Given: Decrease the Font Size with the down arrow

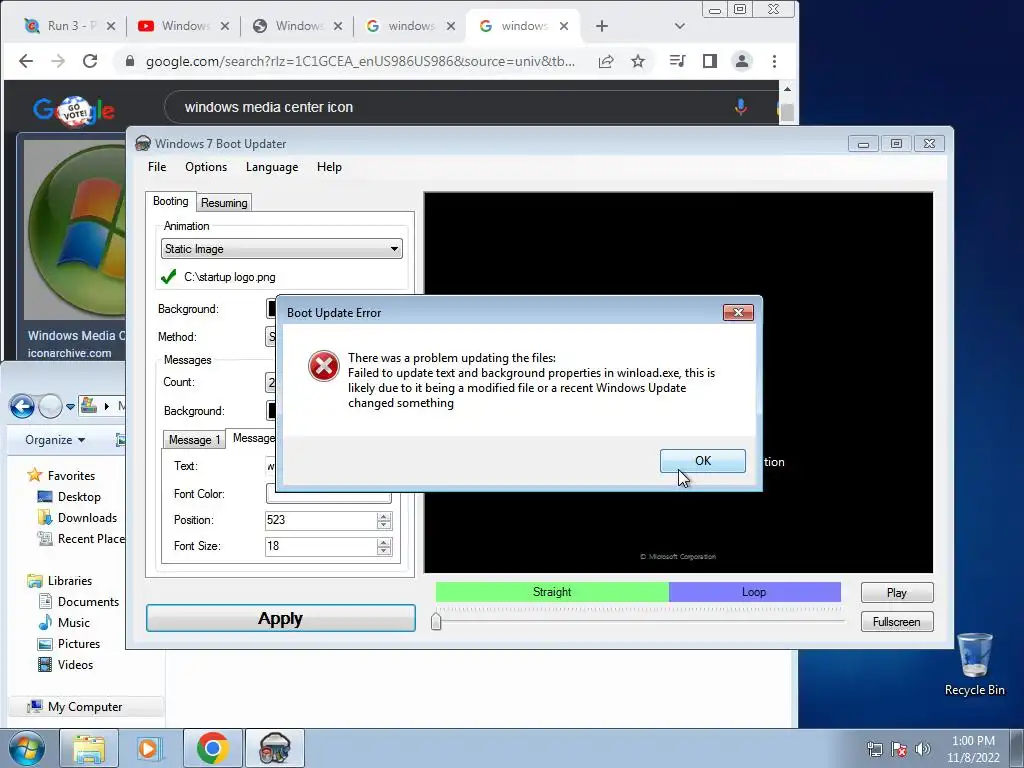Looking at the screenshot, I should coord(384,551).
